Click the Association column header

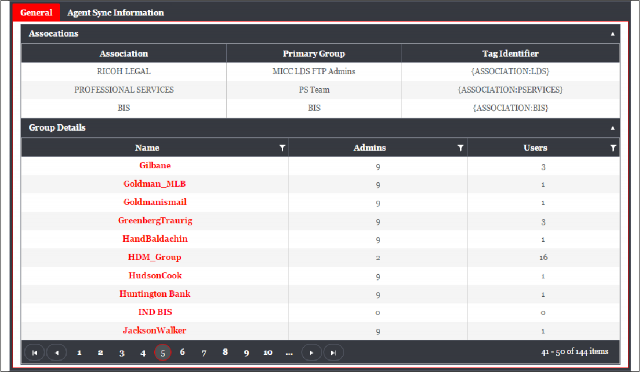(124, 53)
